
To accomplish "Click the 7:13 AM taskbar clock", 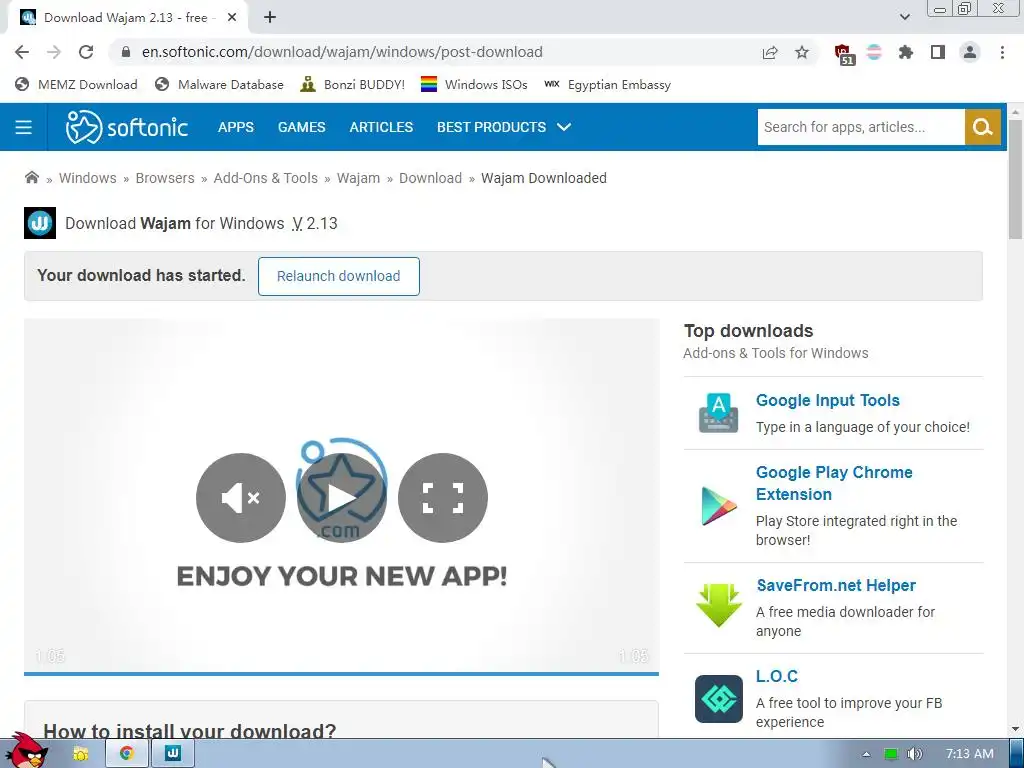I will click(970, 754).
